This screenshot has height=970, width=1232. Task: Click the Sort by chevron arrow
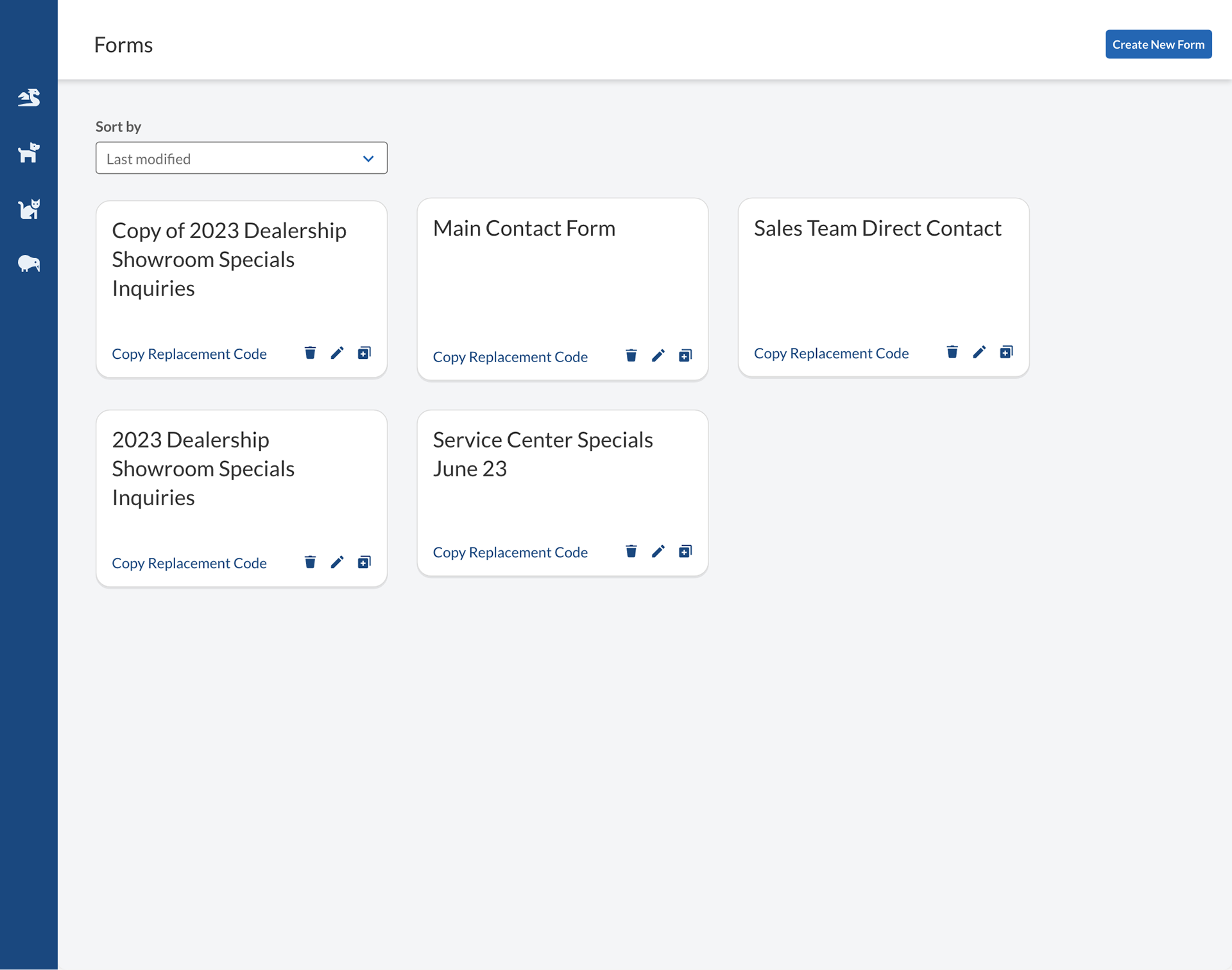coord(368,159)
